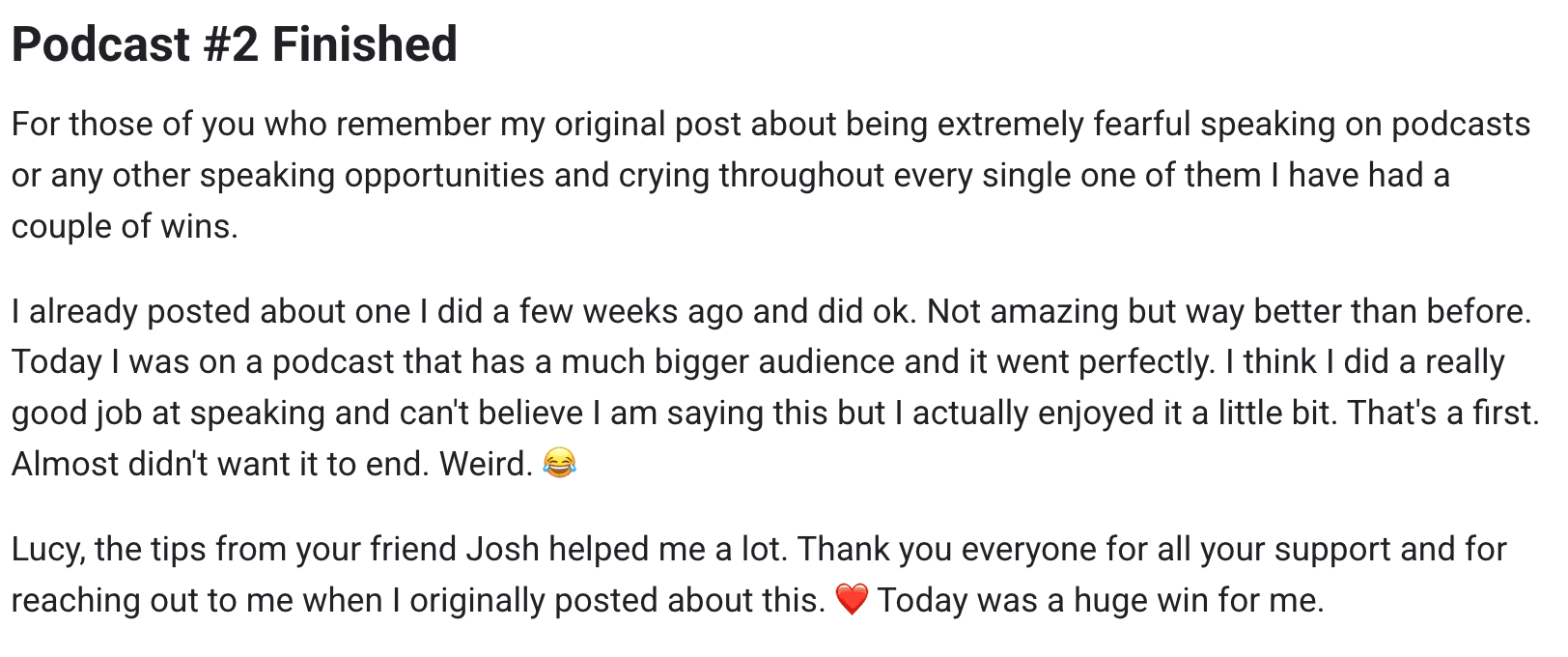The width and height of the screenshot is (1568, 657).
Task: Click the phrase 'couple of wins.'
Action: click(x=125, y=226)
